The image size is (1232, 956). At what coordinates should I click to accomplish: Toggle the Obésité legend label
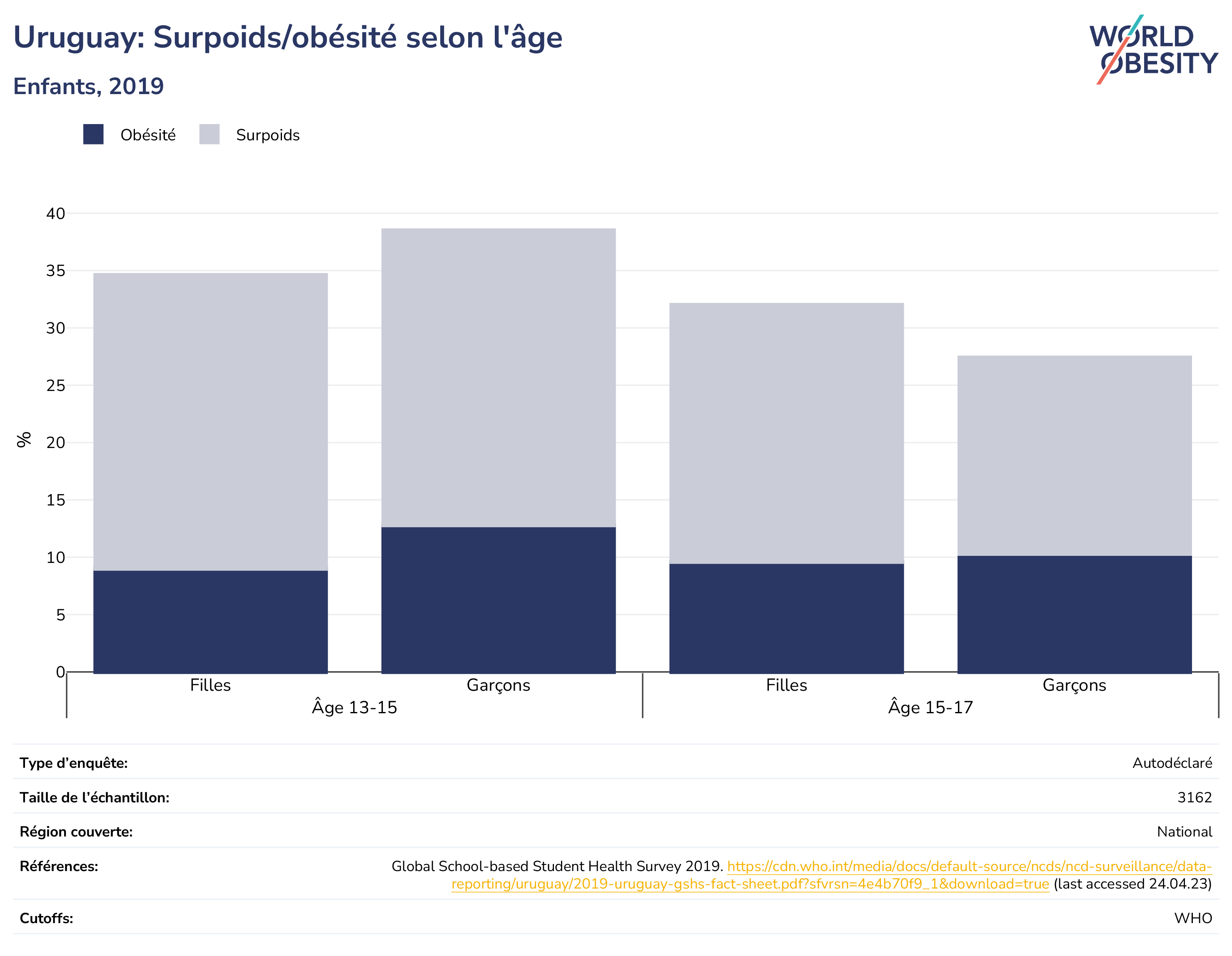click(x=148, y=135)
